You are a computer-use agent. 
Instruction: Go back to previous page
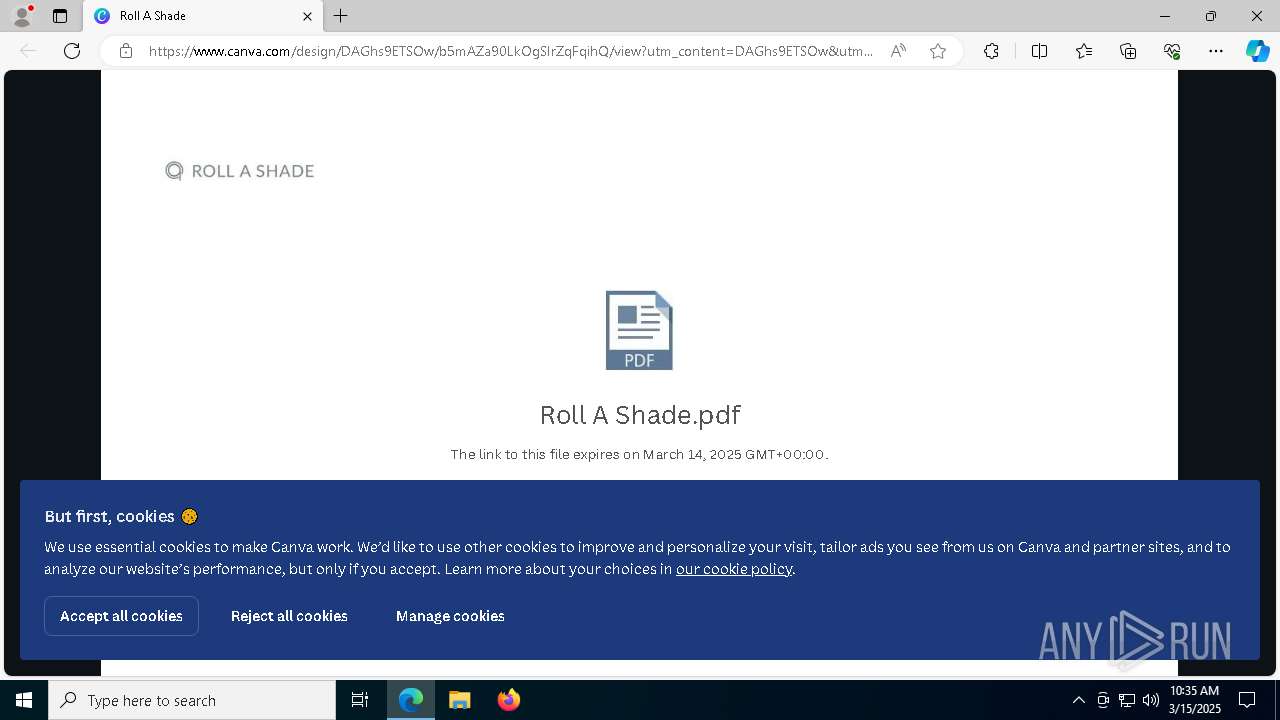pos(29,51)
